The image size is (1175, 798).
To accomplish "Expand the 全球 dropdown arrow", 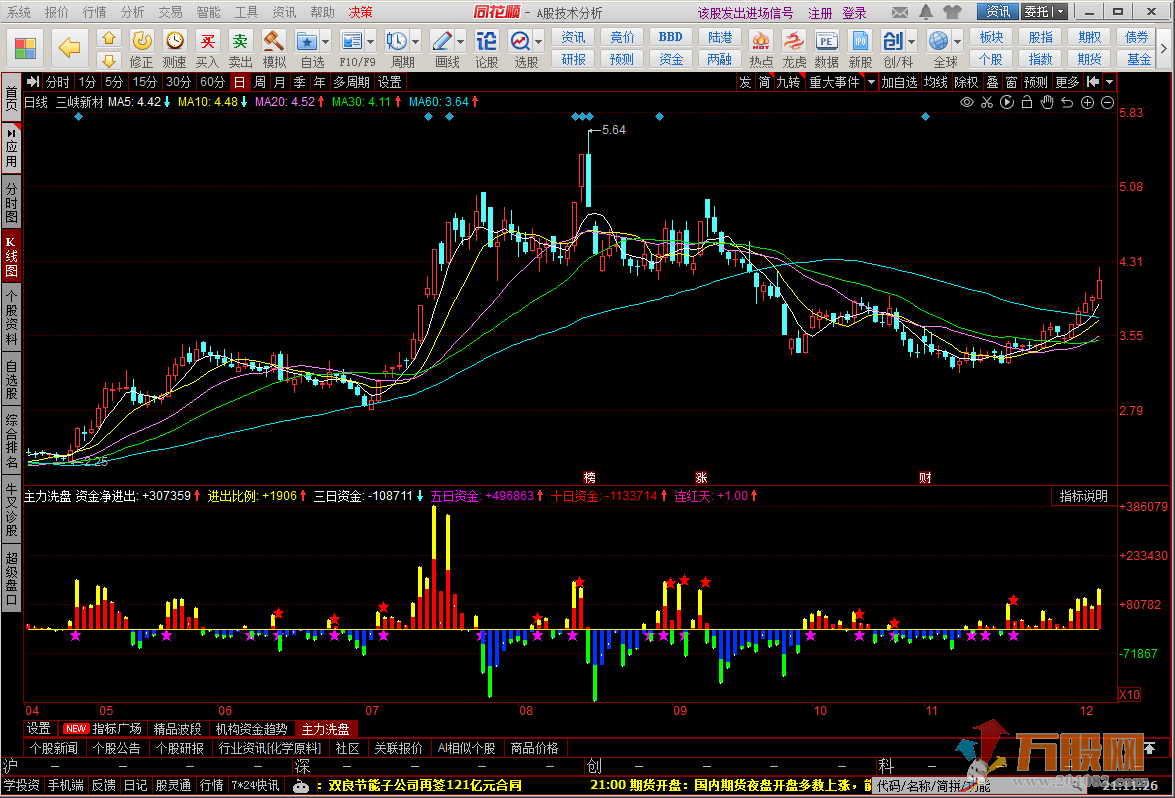I will 957,42.
